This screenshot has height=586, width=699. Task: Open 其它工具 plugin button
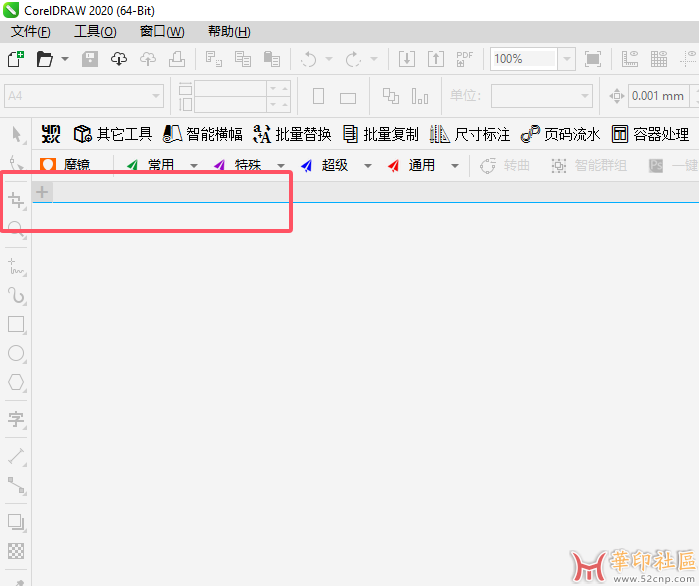click(x=113, y=134)
